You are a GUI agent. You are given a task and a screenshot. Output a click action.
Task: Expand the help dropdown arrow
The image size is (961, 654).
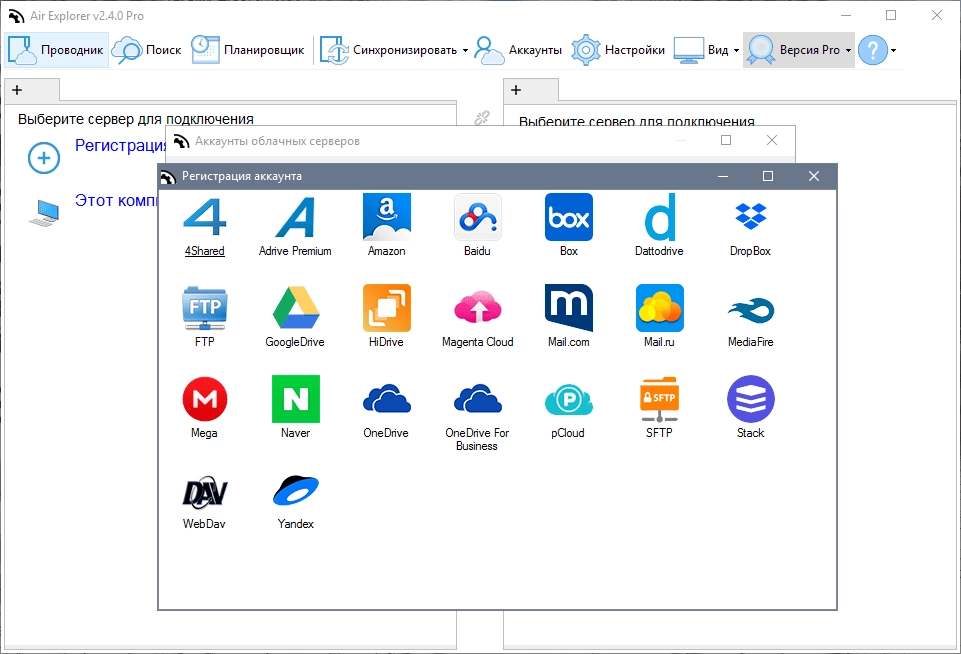[x=894, y=51]
